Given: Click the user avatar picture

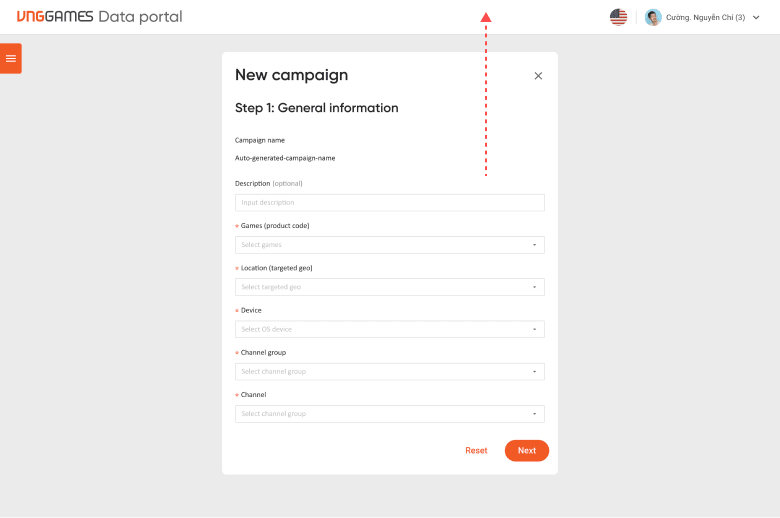Looking at the screenshot, I should coord(653,17).
